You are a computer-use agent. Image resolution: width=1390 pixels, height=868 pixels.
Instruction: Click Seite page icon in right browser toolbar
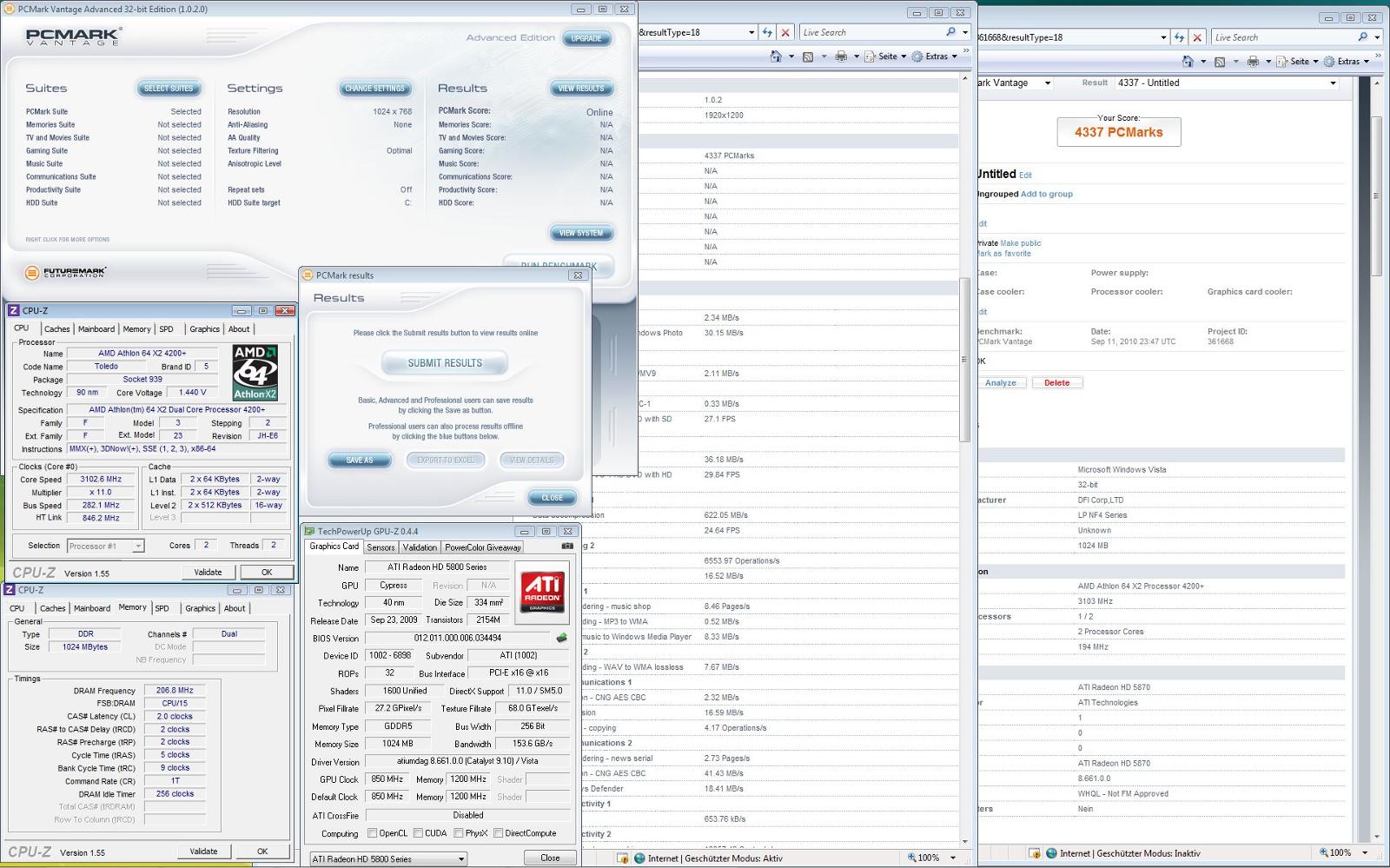click(x=1282, y=62)
